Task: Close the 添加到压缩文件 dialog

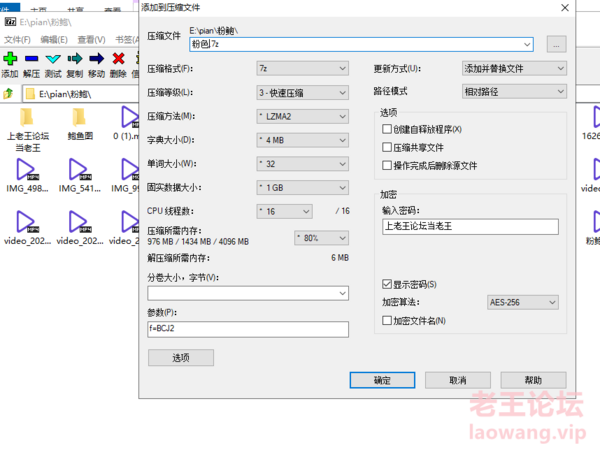Action: [x=565, y=8]
